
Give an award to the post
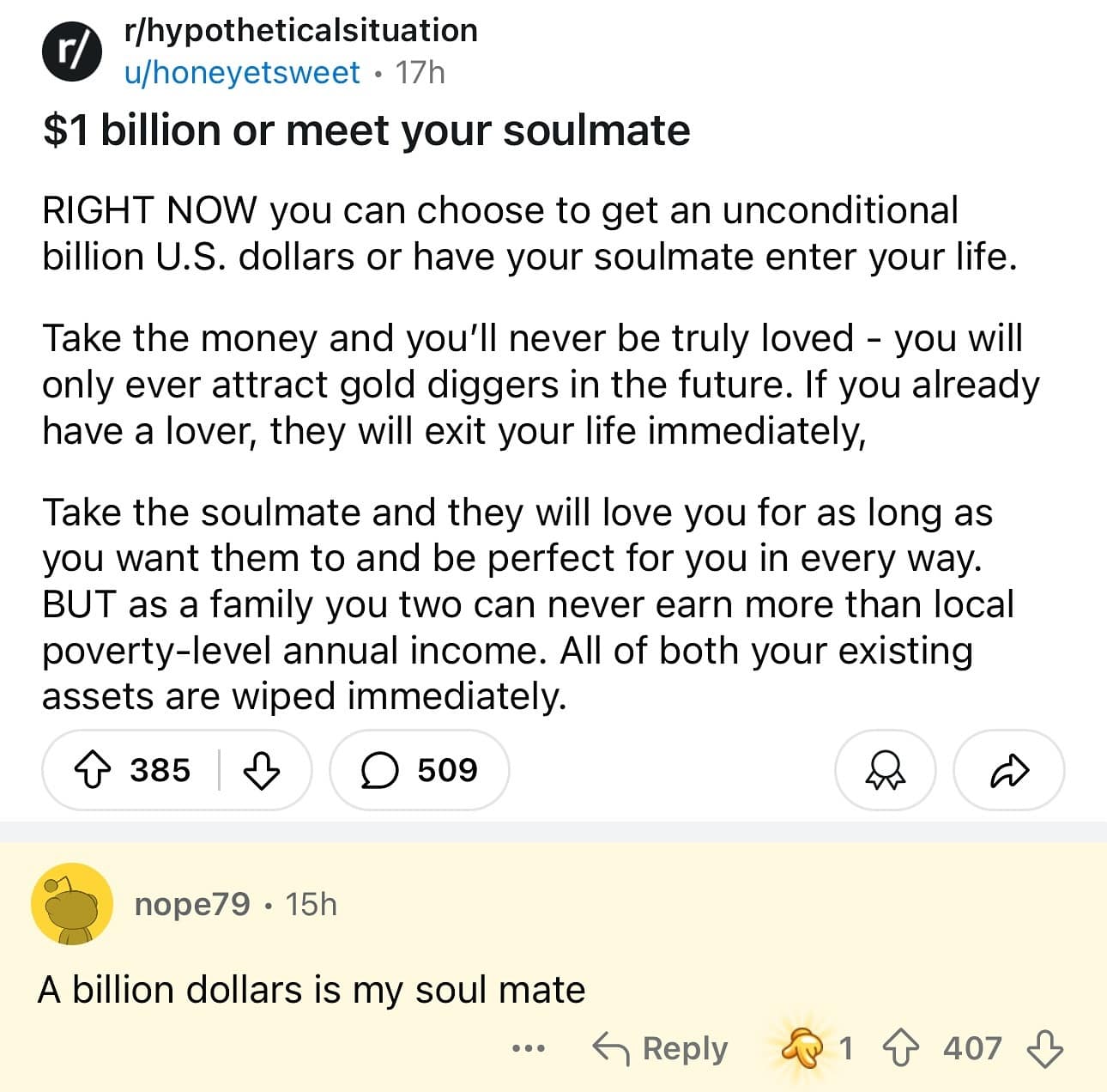click(885, 770)
